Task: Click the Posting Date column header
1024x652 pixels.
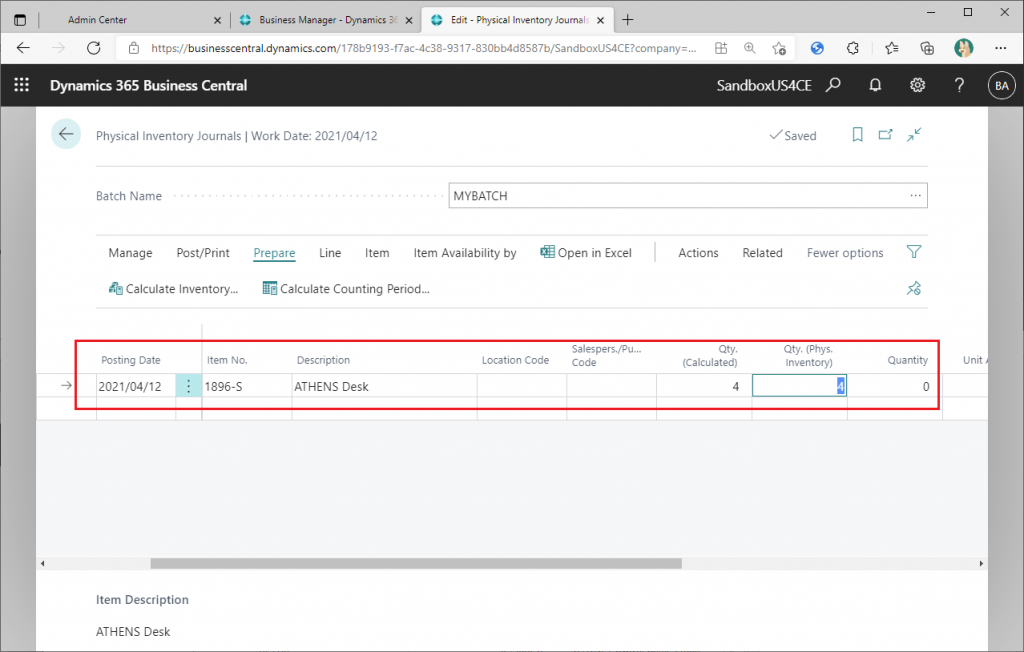Action: [x=131, y=360]
